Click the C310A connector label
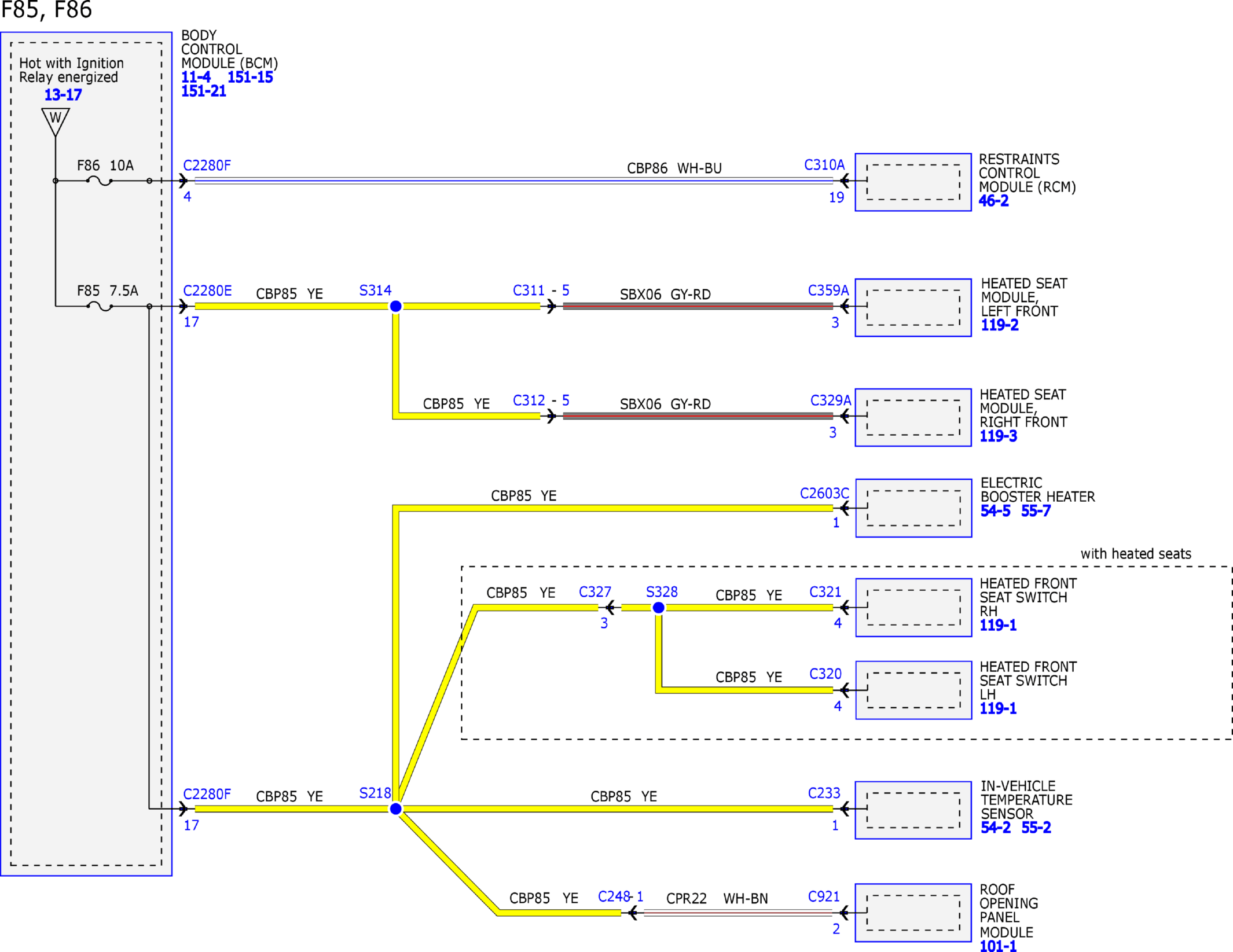 [x=824, y=165]
